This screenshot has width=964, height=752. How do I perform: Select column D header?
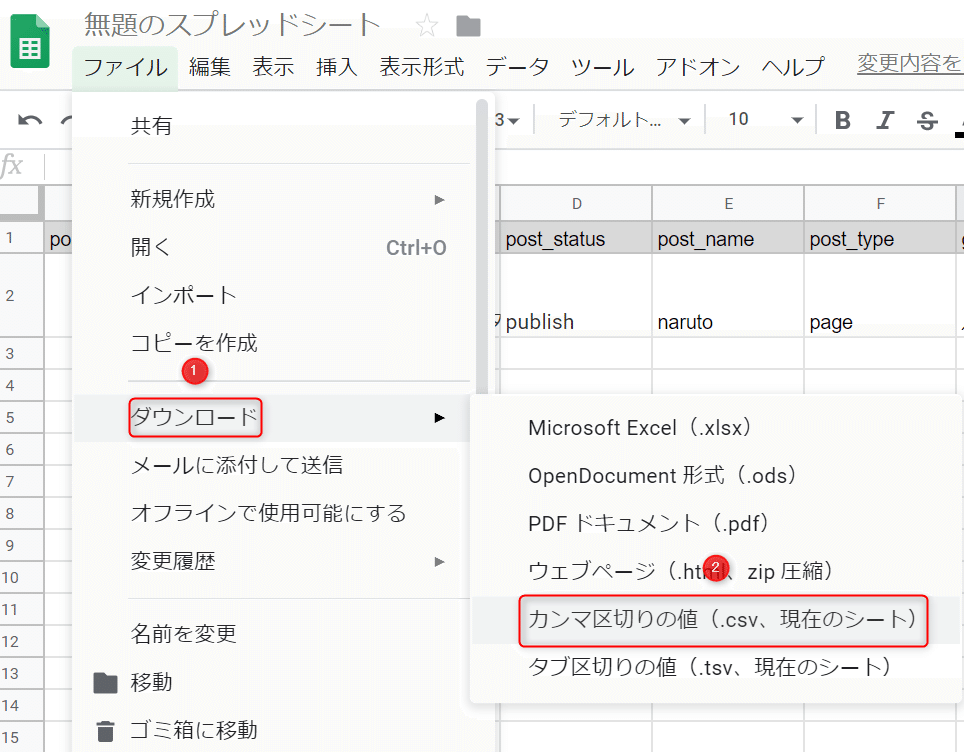(x=577, y=204)
